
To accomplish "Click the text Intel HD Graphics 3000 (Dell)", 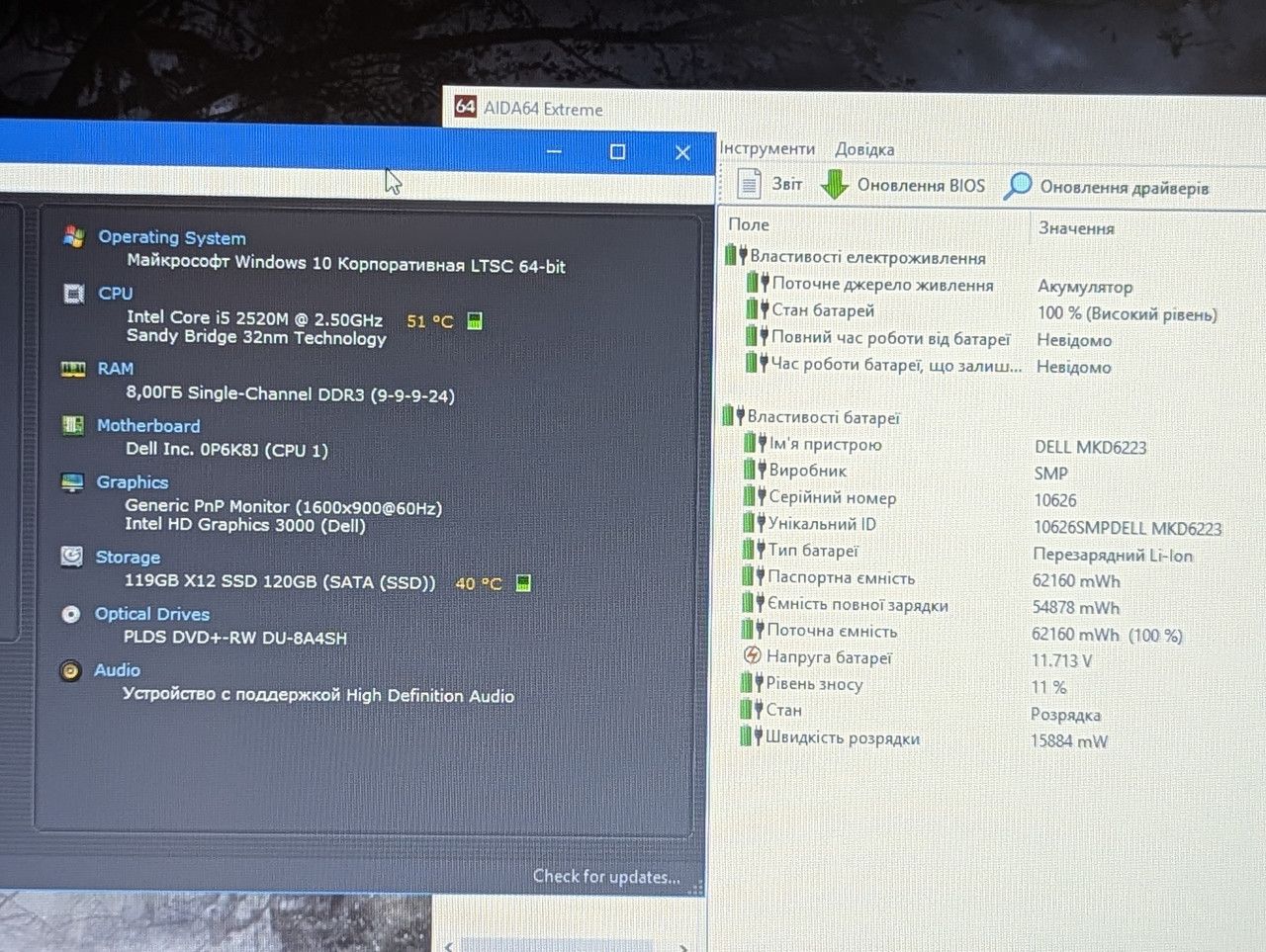I will click(244, 525).
